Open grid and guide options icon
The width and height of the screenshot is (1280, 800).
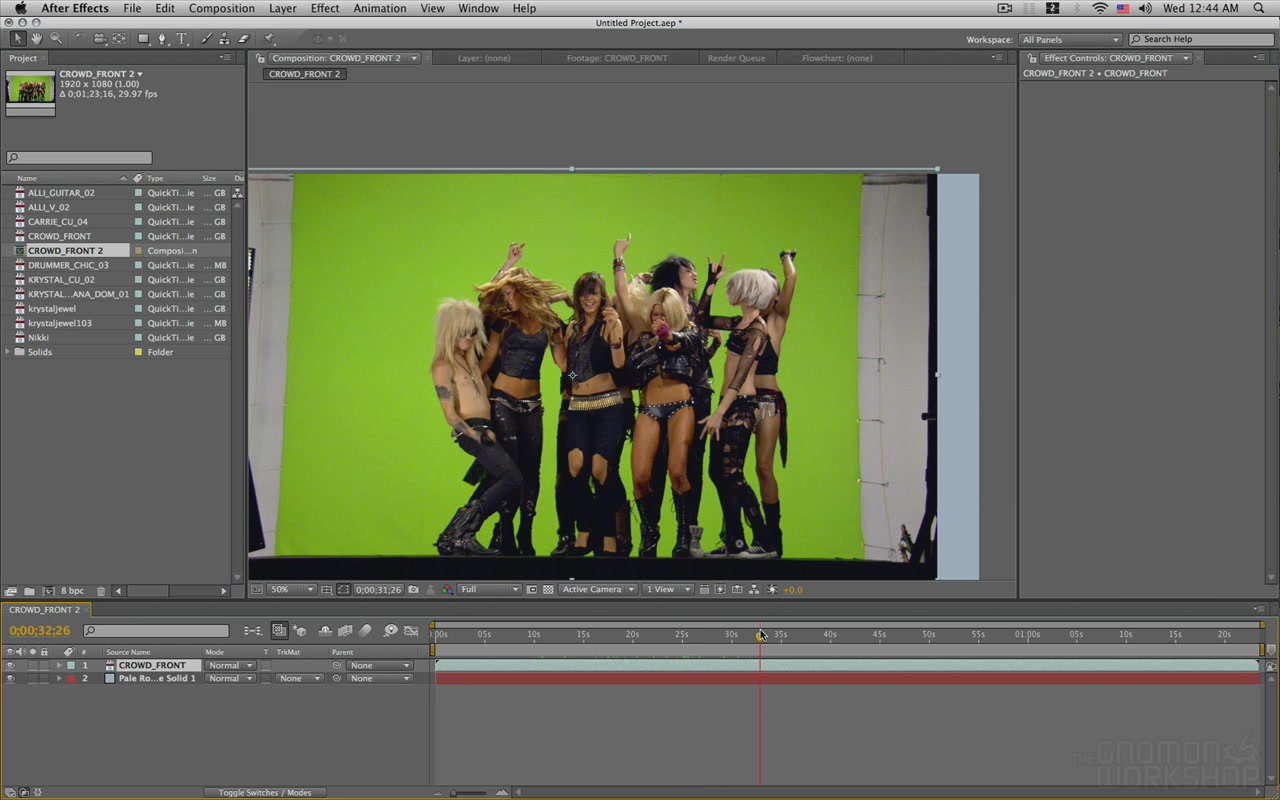tap(327, 590)
